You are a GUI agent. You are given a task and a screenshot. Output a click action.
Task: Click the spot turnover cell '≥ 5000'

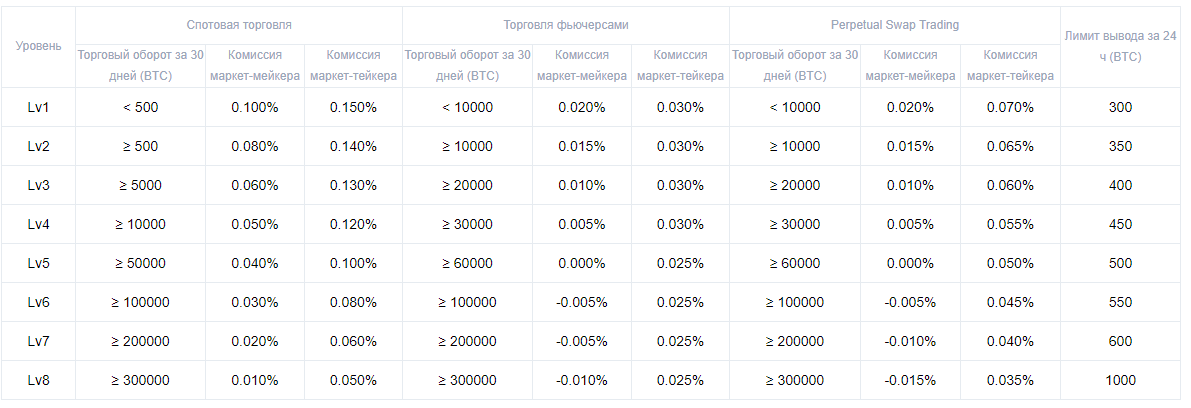click(x=140, y=185)
